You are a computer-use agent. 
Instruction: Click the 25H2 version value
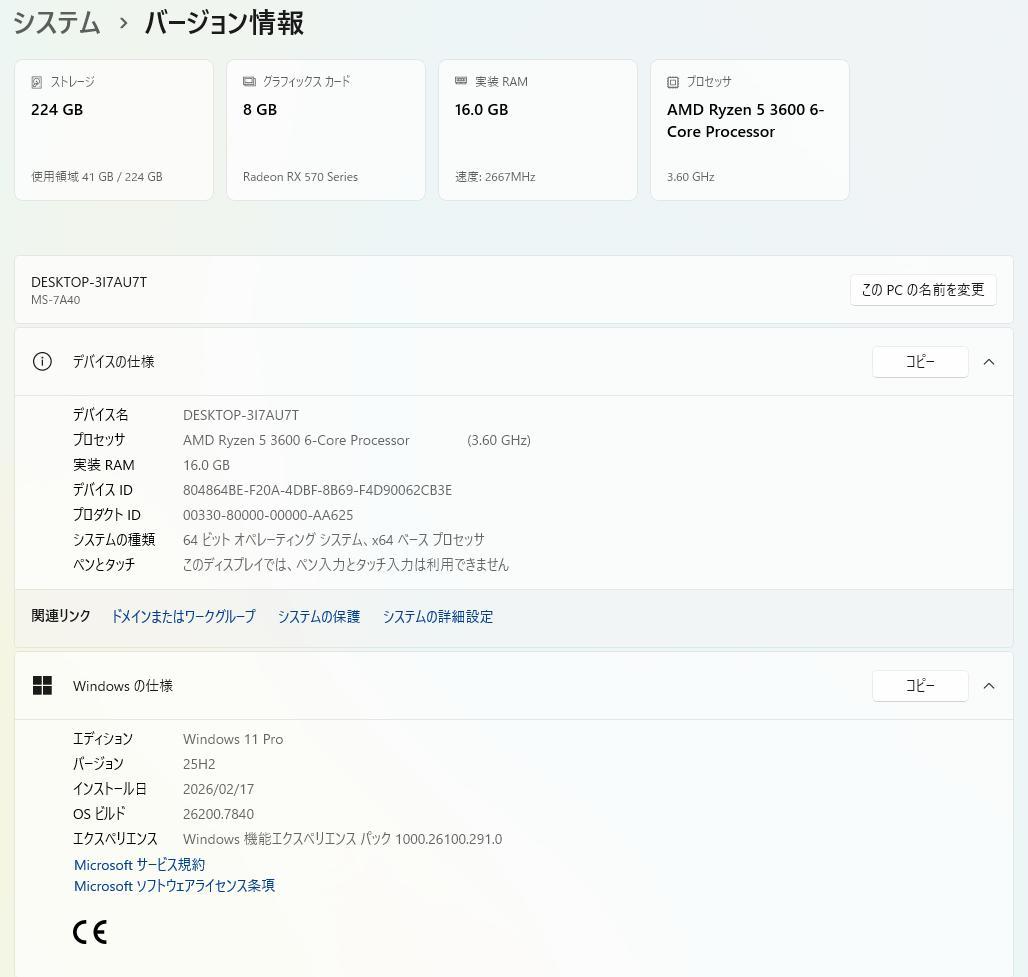tap(199, 764)
